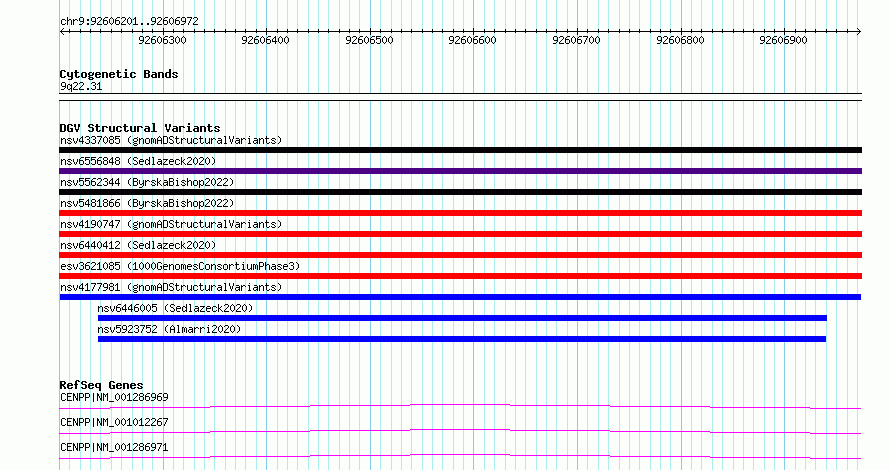Open transcript CENPP|NM_001286969

pos(114,397)
